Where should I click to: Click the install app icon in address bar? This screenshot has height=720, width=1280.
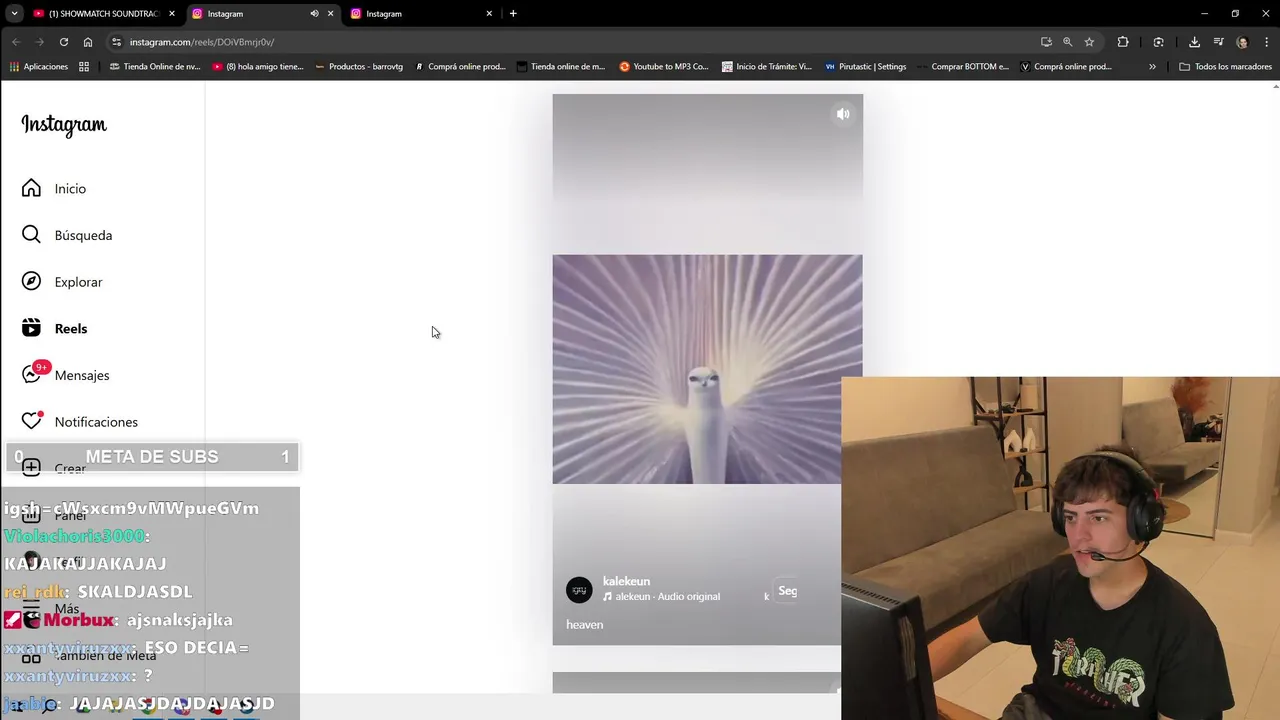[1046, 42]
